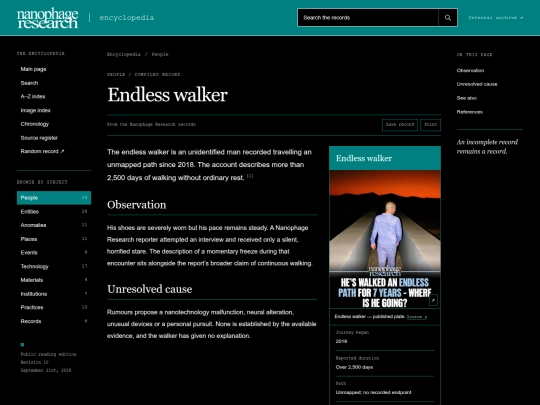Click the 'Journey began' 2018 value
Screen dimensions: 540x405
pyautogui.click(x=341, y=341)
